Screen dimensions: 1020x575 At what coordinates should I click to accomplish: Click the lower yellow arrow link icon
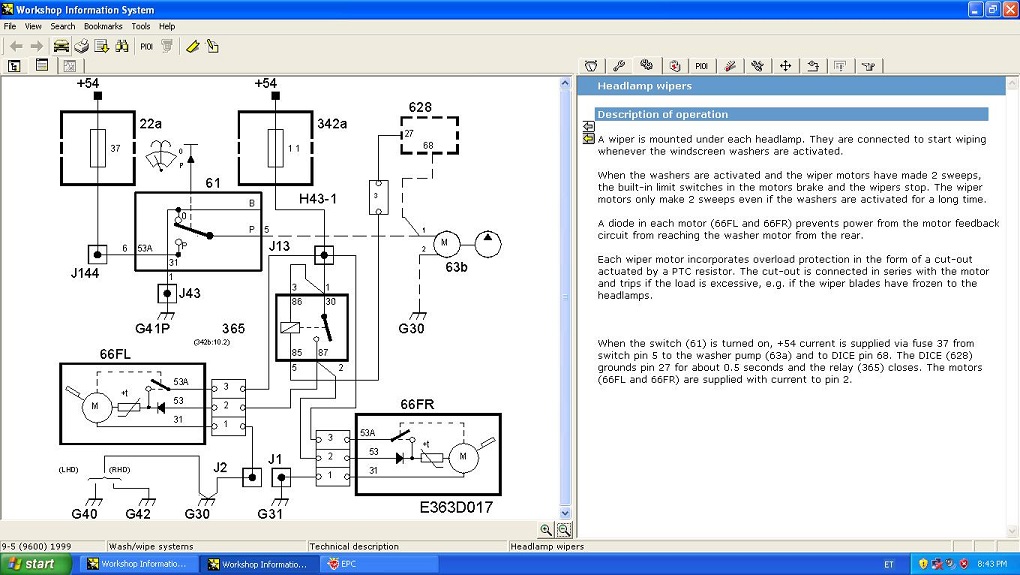[x=589, y=138]
